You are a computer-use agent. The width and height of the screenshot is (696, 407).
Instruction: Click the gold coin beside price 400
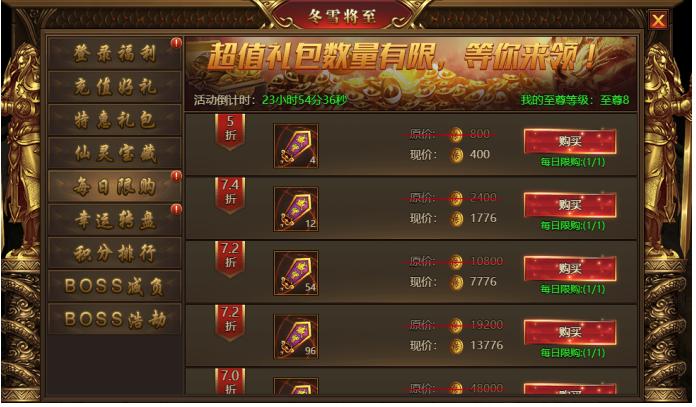(456, 155)
